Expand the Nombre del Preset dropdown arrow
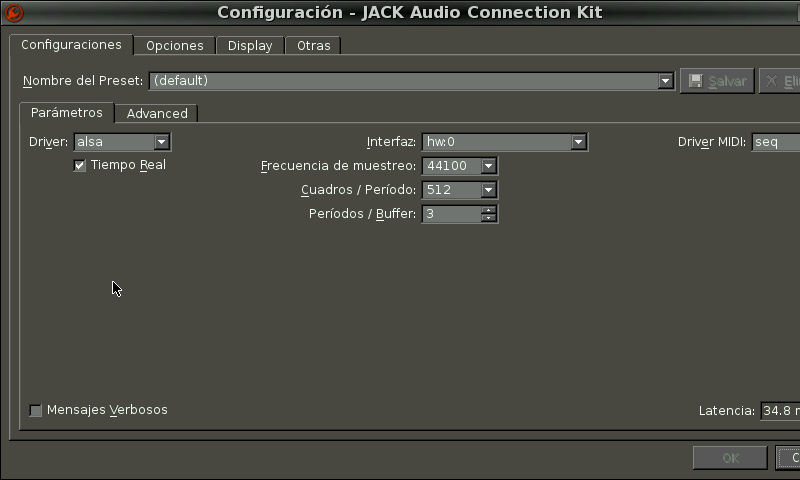800x480 pixels. (x=665, y=81)
